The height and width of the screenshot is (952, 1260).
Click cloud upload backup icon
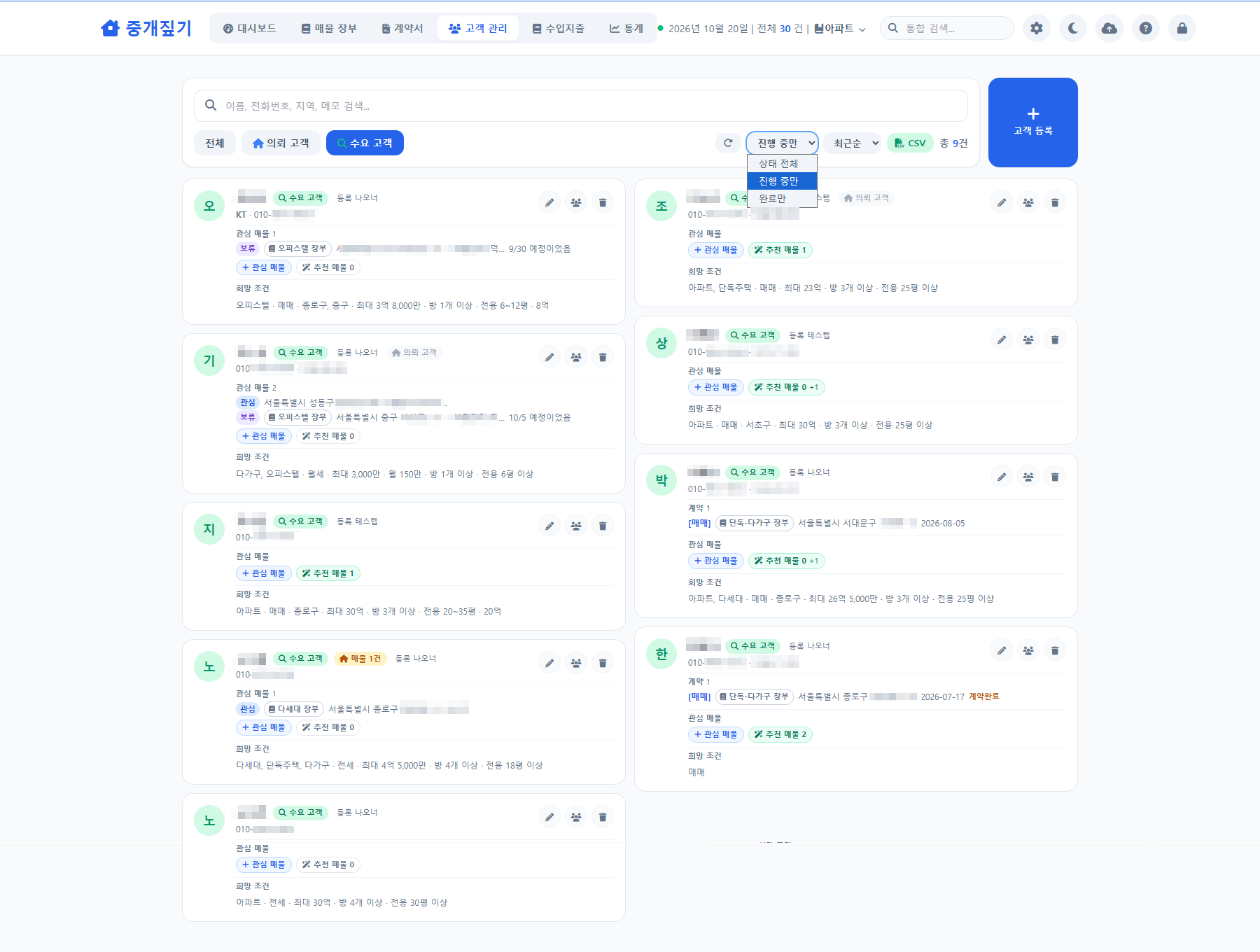[x=1109, y=28]
